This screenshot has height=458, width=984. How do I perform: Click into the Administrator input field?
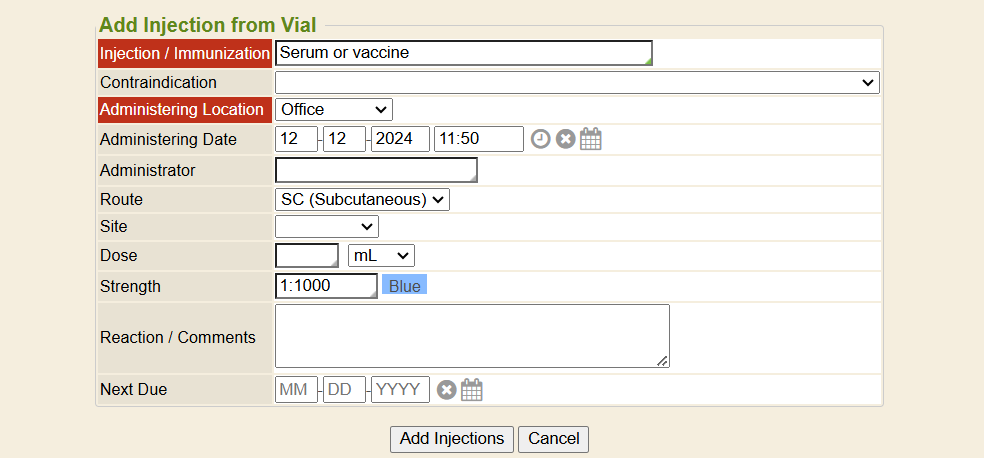[x=376, y=170]
